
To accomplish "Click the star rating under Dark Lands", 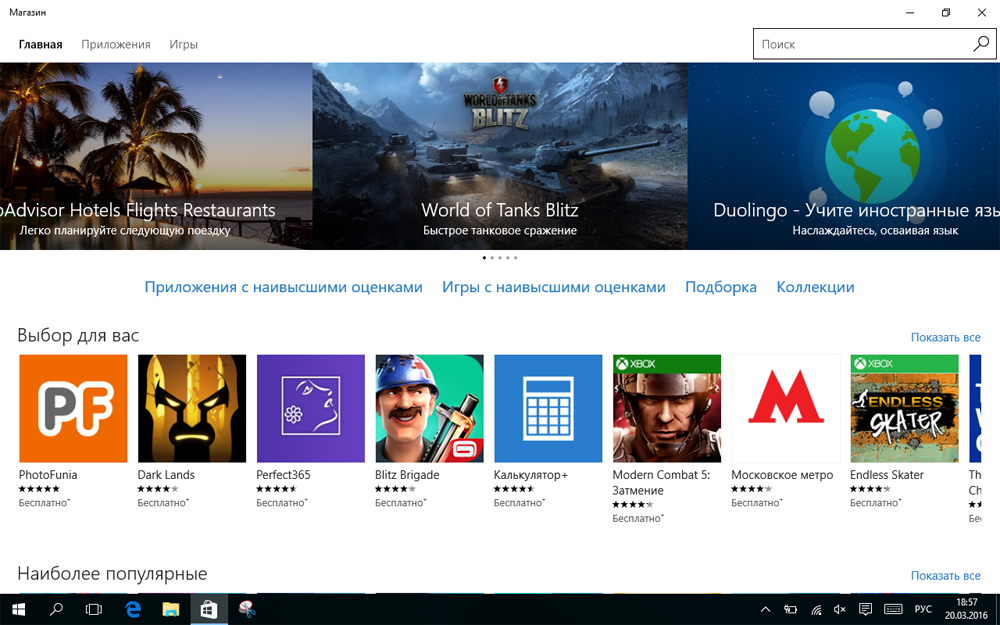I will [158, 489].
